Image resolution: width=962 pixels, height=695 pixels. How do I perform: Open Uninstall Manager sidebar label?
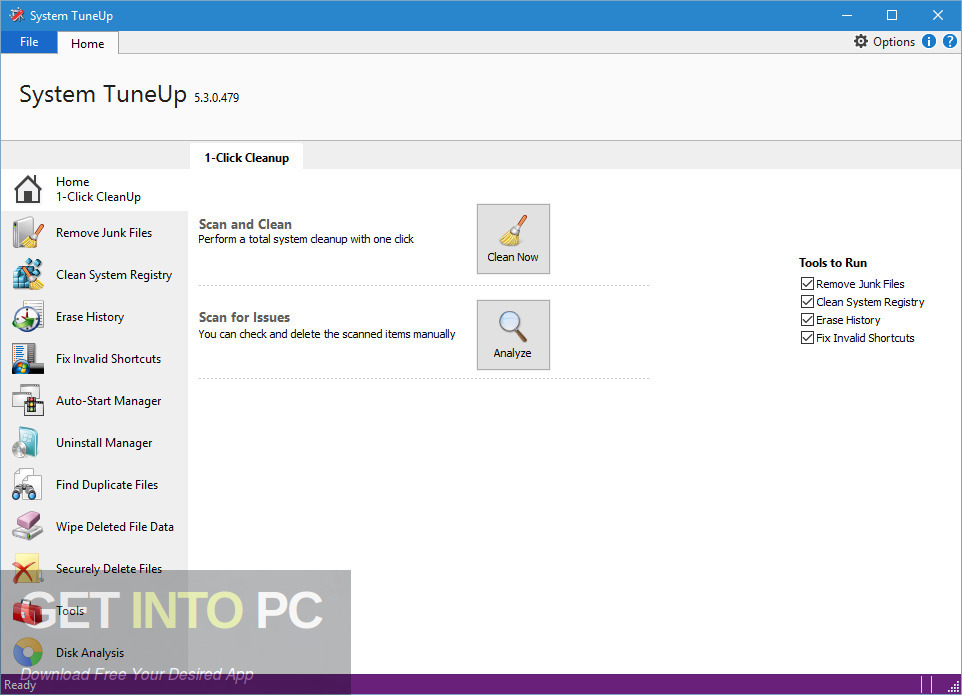(x=104, y=443)
